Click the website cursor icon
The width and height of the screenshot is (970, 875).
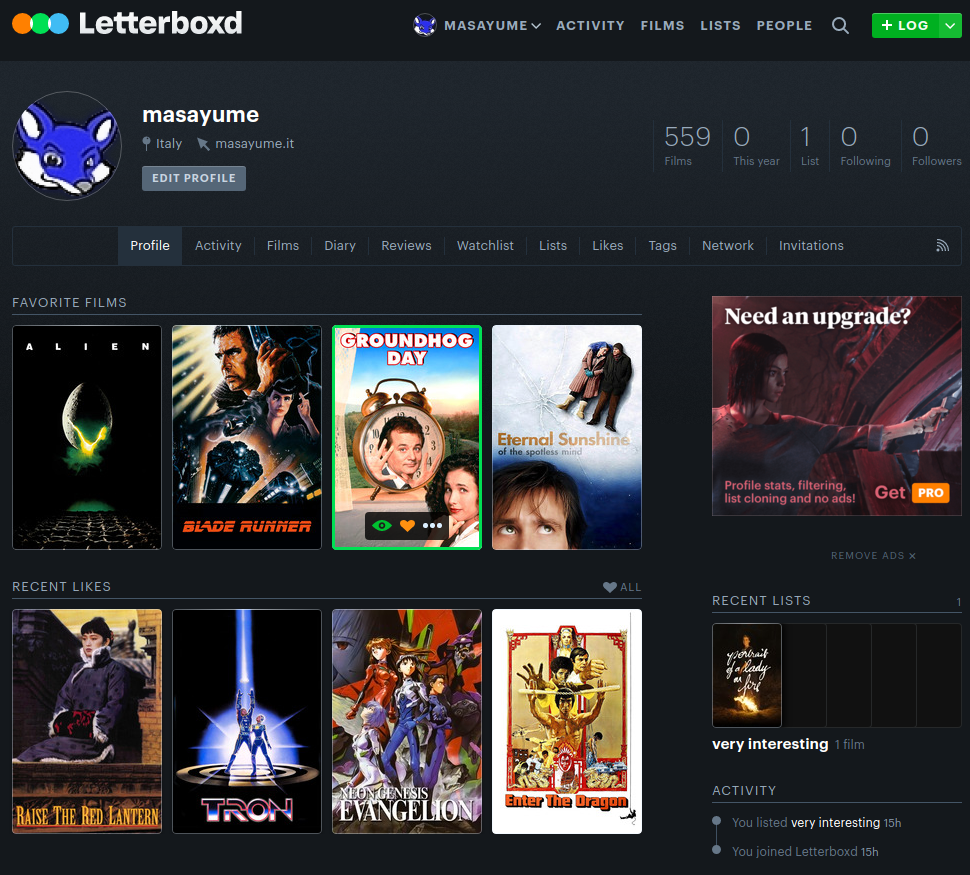pyautogui.click(x=203, y=144)
